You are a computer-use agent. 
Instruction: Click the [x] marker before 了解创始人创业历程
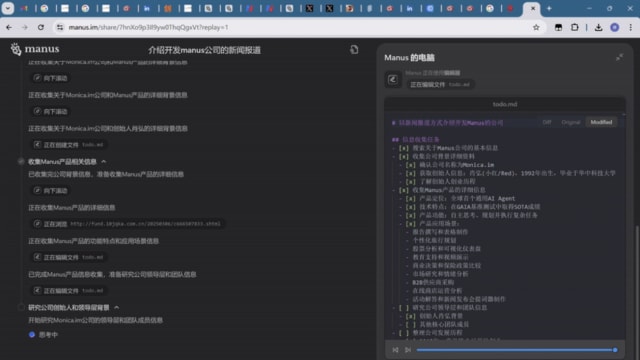point(410,182)
